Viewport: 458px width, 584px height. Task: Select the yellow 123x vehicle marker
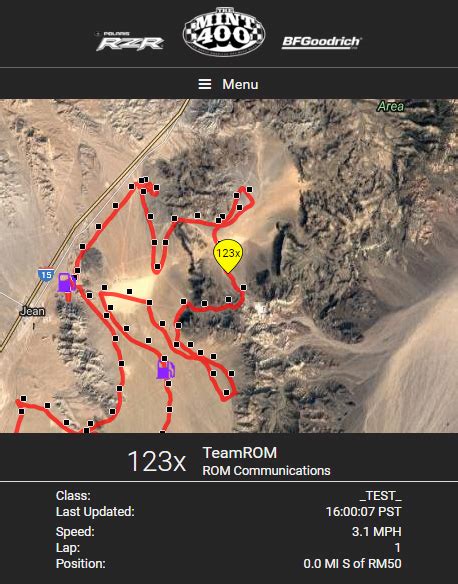228,256
